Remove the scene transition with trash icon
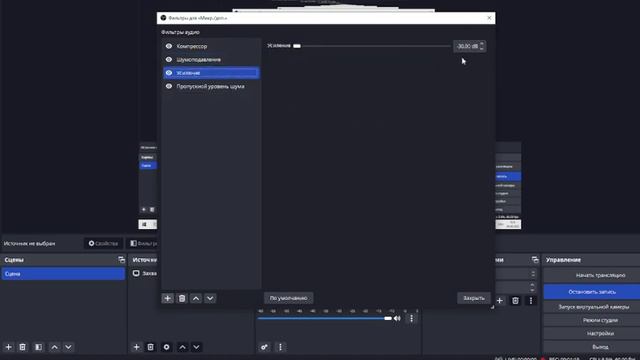The image size is (640, 360). tap(515, 301)
